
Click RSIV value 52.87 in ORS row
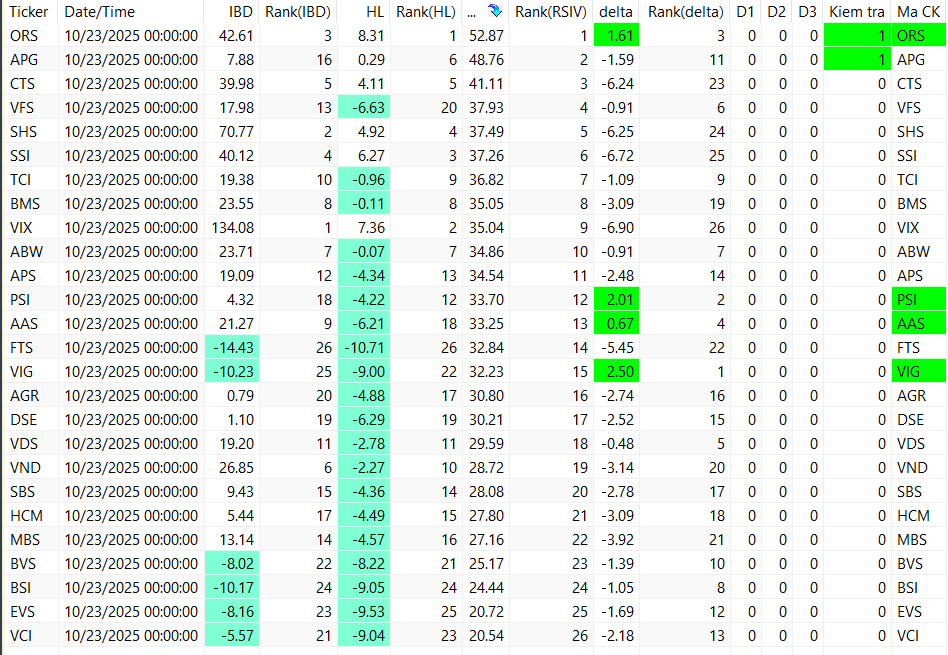coord(486,36)
